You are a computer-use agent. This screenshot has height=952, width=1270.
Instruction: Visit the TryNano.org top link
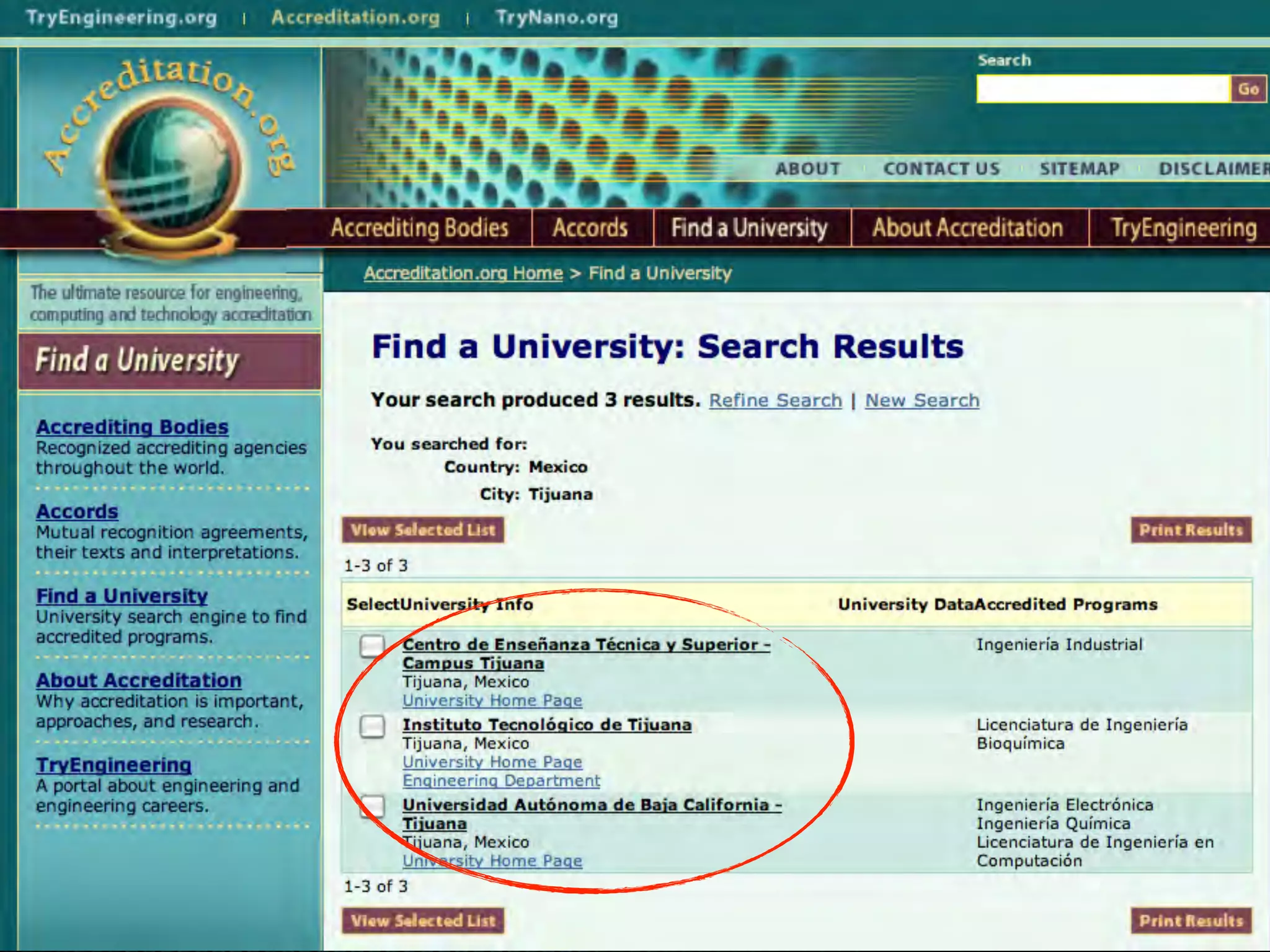tap(556, 17)
